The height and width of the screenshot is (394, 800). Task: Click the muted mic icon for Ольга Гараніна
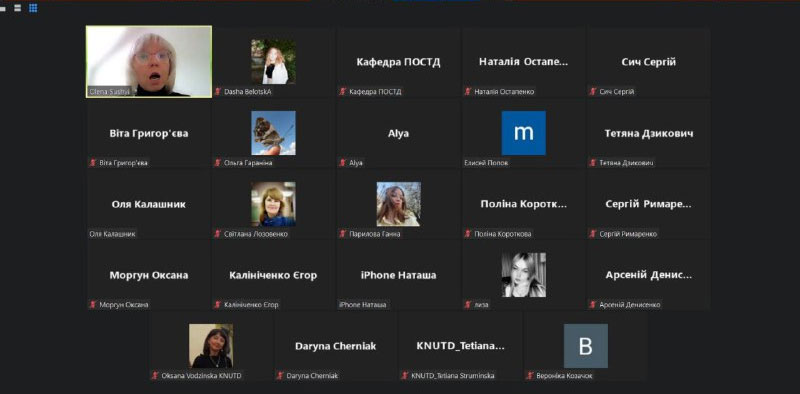click(x=218, y=163)
